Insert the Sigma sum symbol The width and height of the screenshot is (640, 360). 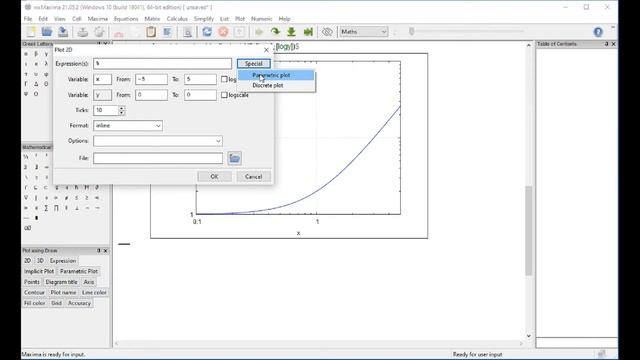tap(46, 208)
